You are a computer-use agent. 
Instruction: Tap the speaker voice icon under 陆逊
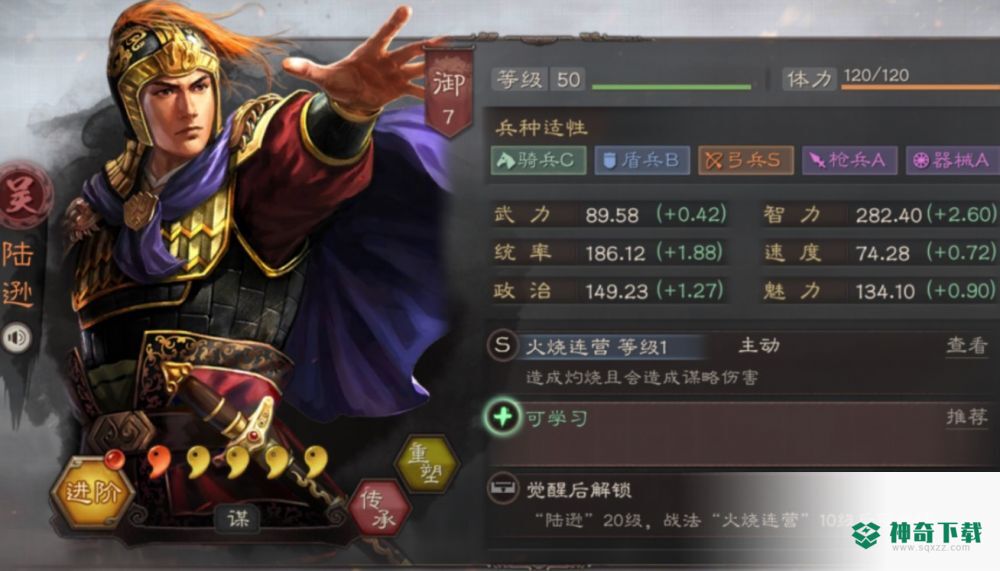17,337
